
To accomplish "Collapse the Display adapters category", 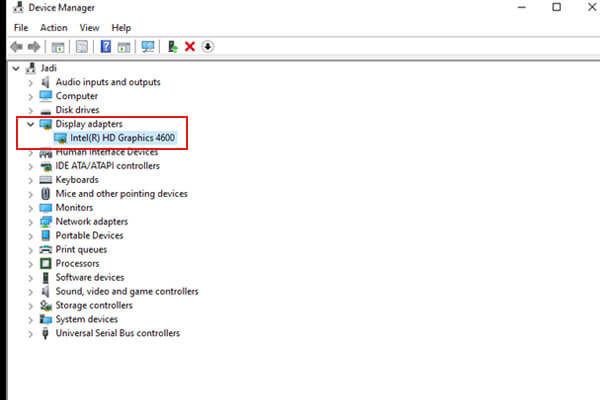I will click(30, 124).
